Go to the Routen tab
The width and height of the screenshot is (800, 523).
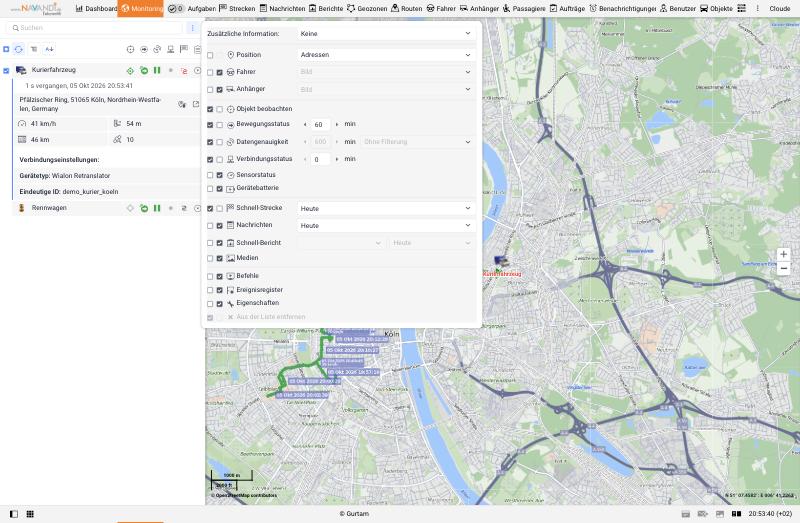click(407, 9)
